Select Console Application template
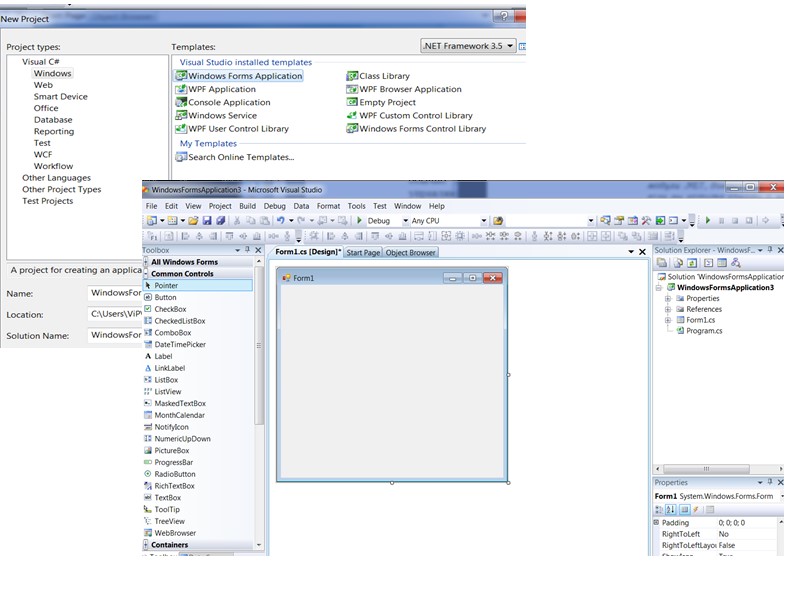The height and width of the screenshot is (600, 800). coord(223,102)
